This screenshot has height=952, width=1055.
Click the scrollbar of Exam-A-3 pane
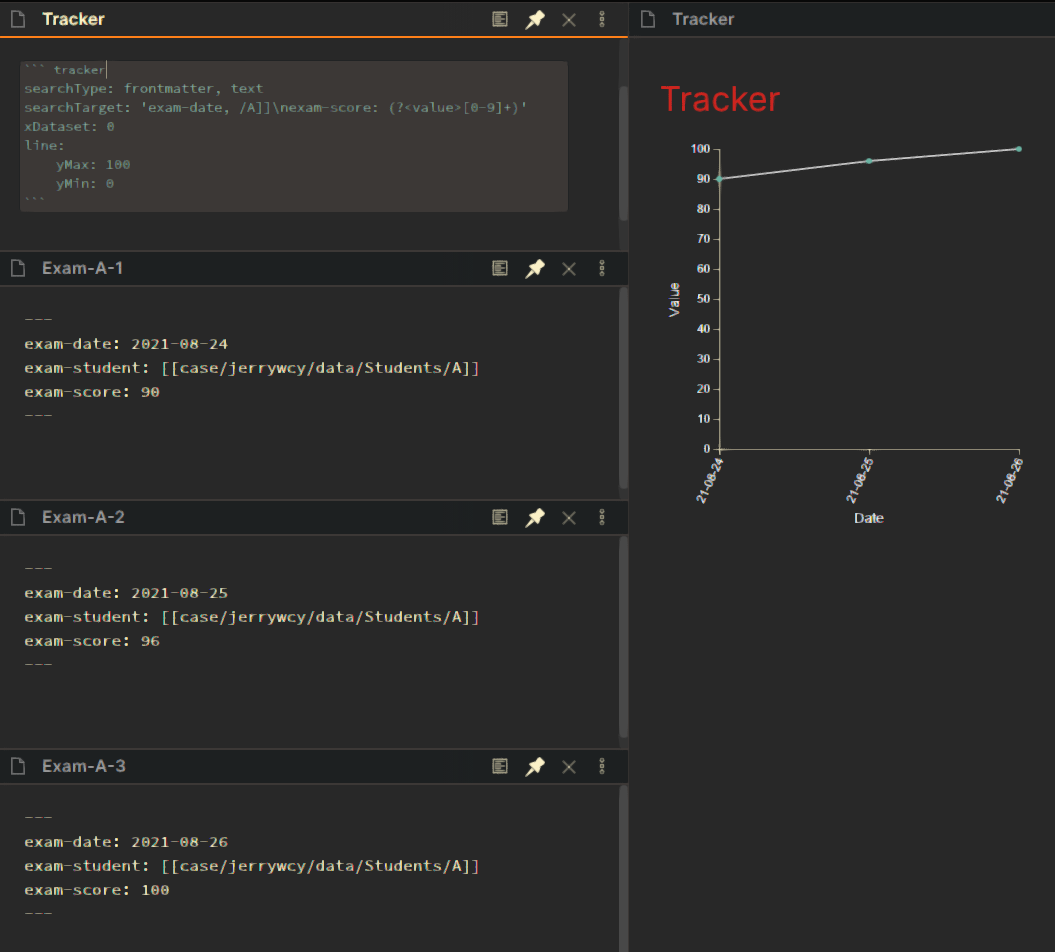[623, 869]
